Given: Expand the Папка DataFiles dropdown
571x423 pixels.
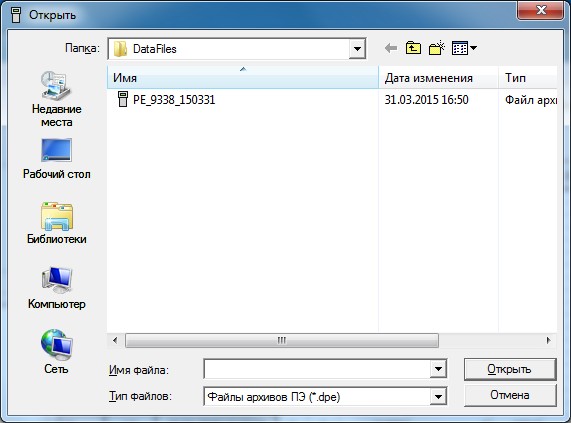Looking at the screenshot, I should tap(357, 49).
